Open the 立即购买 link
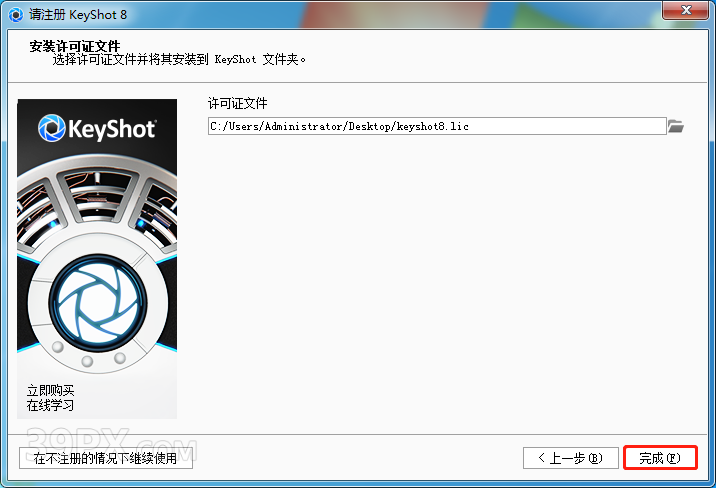The height and width of the screenshot is (488, 716). coord(51,390)
